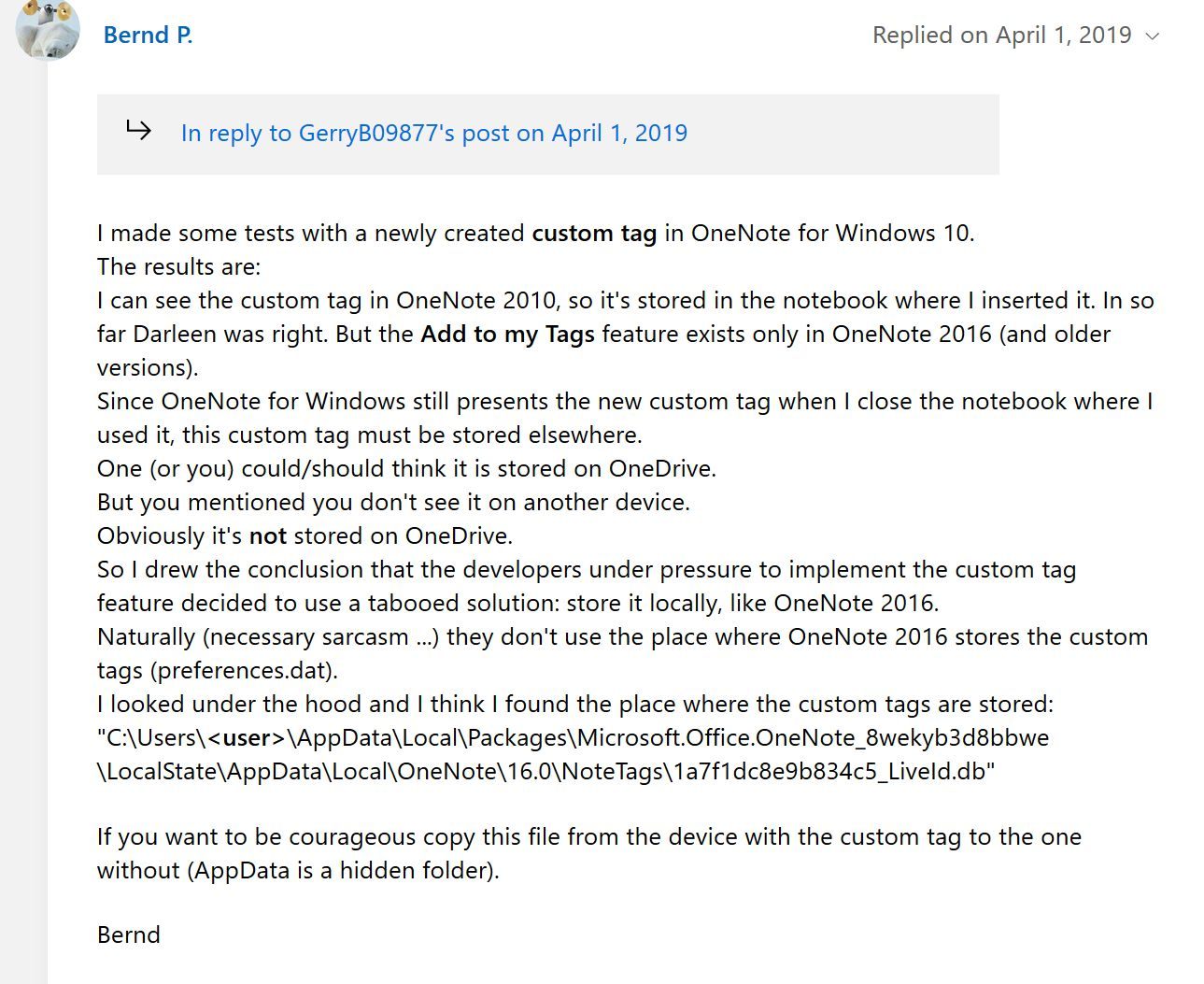Image resolution: width=1204 pixels, height=984 pixels.
Task: Open Bernd P.'s profile avatar
Action: tap(48, 30)
